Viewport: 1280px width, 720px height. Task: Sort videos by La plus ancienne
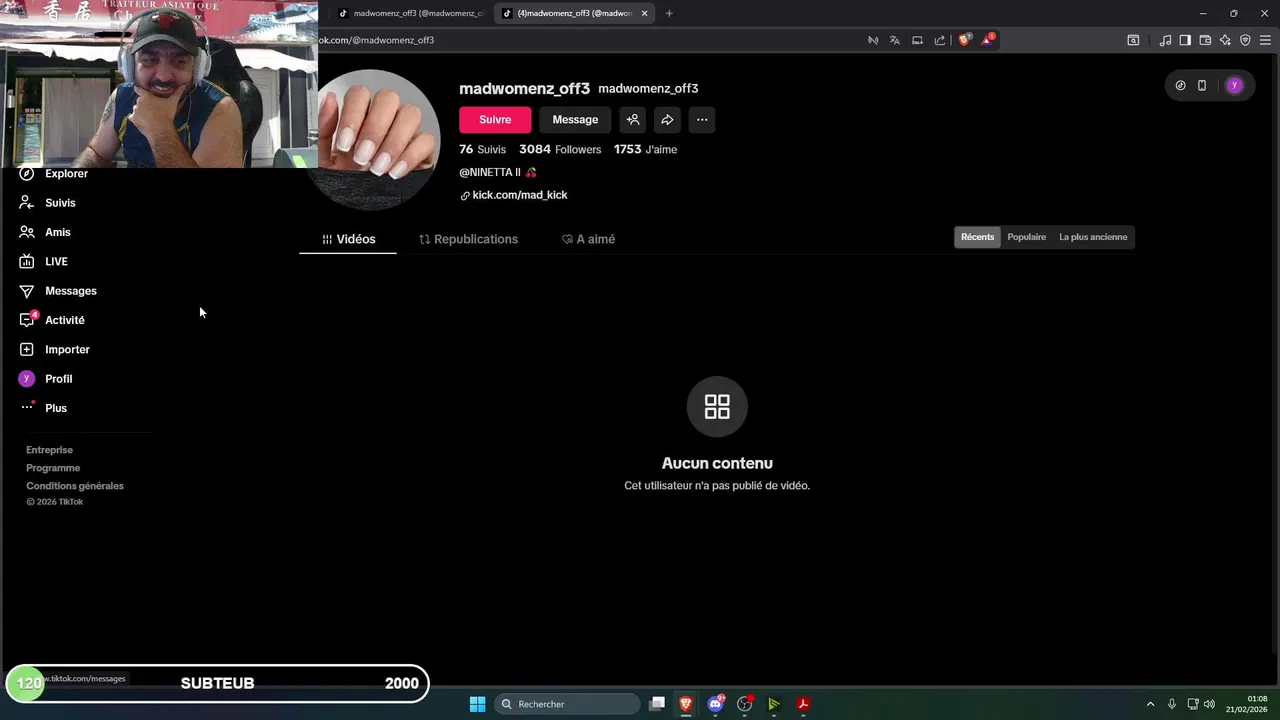(x=1093, y=237)
